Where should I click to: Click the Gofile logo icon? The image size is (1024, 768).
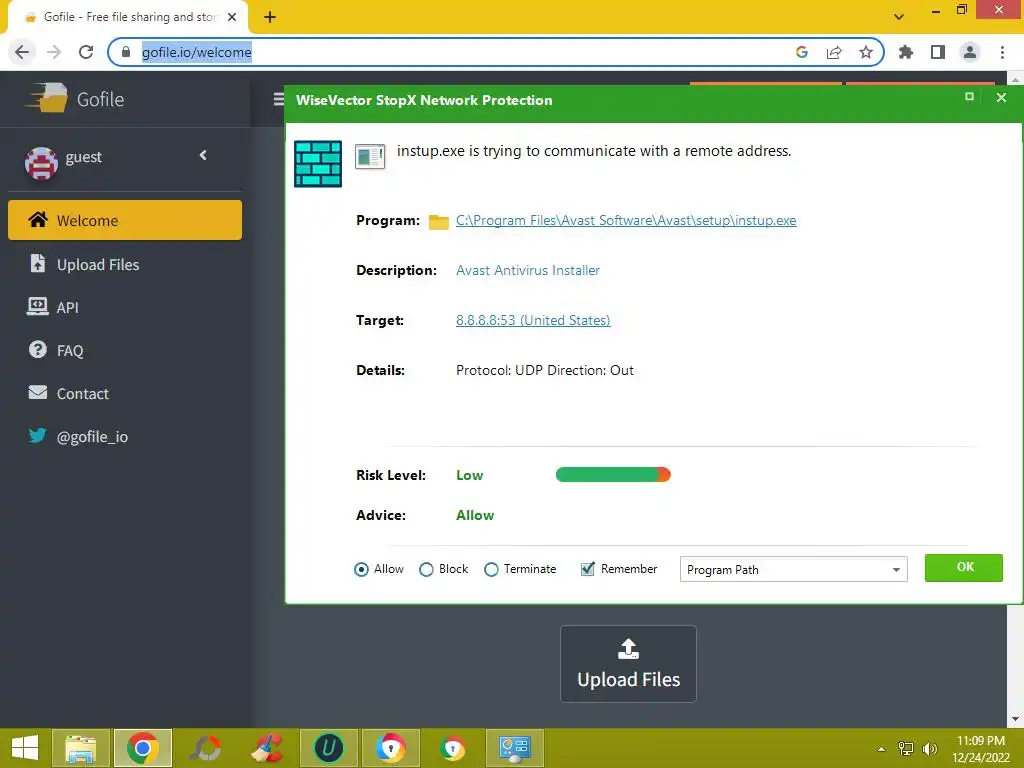(46, 98)
